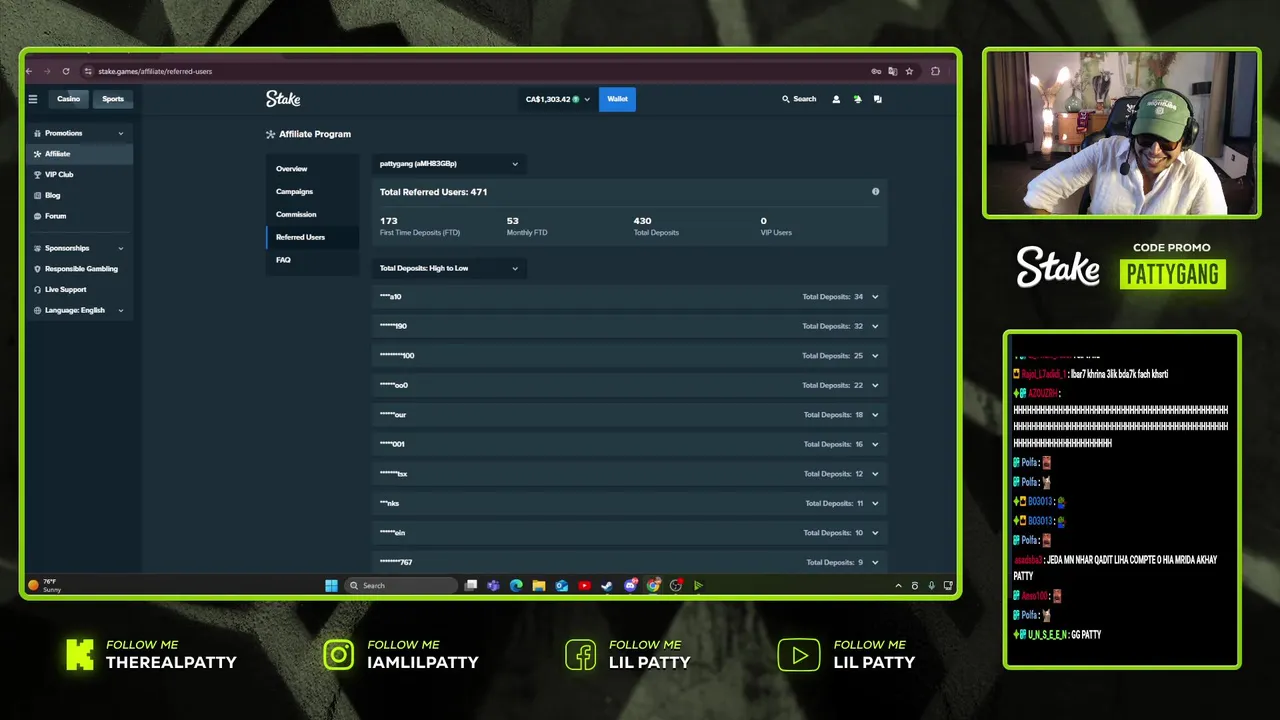Open Google Chrome from taskbar
1280x720 pixels.
click(653, 585)
